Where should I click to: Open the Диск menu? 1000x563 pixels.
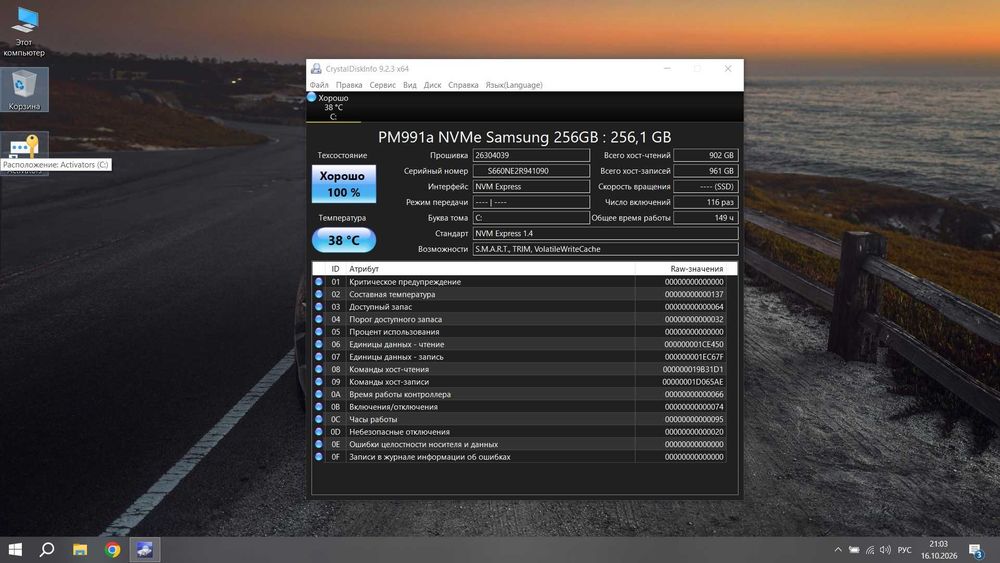tap(432, 85)
